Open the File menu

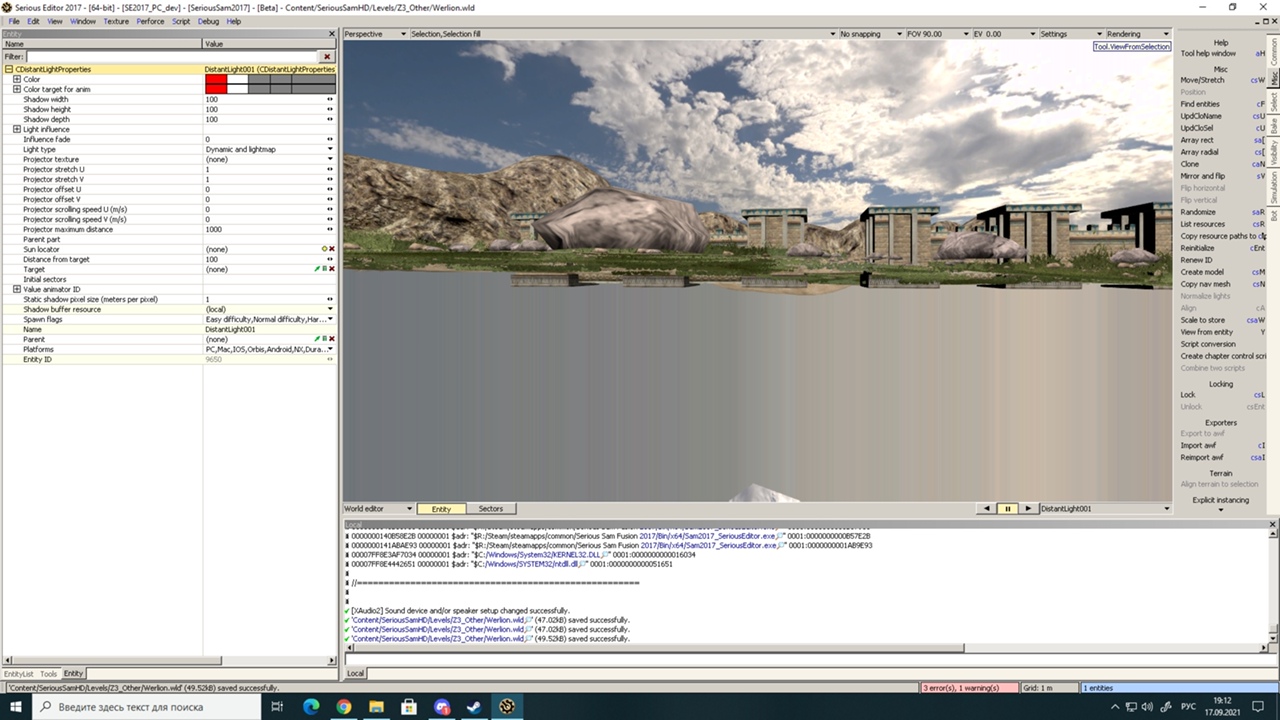(14, 21)
